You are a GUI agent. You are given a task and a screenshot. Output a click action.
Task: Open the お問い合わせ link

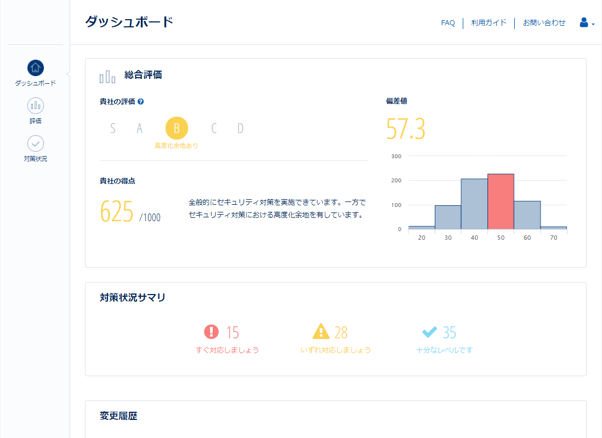coord(544,23)
